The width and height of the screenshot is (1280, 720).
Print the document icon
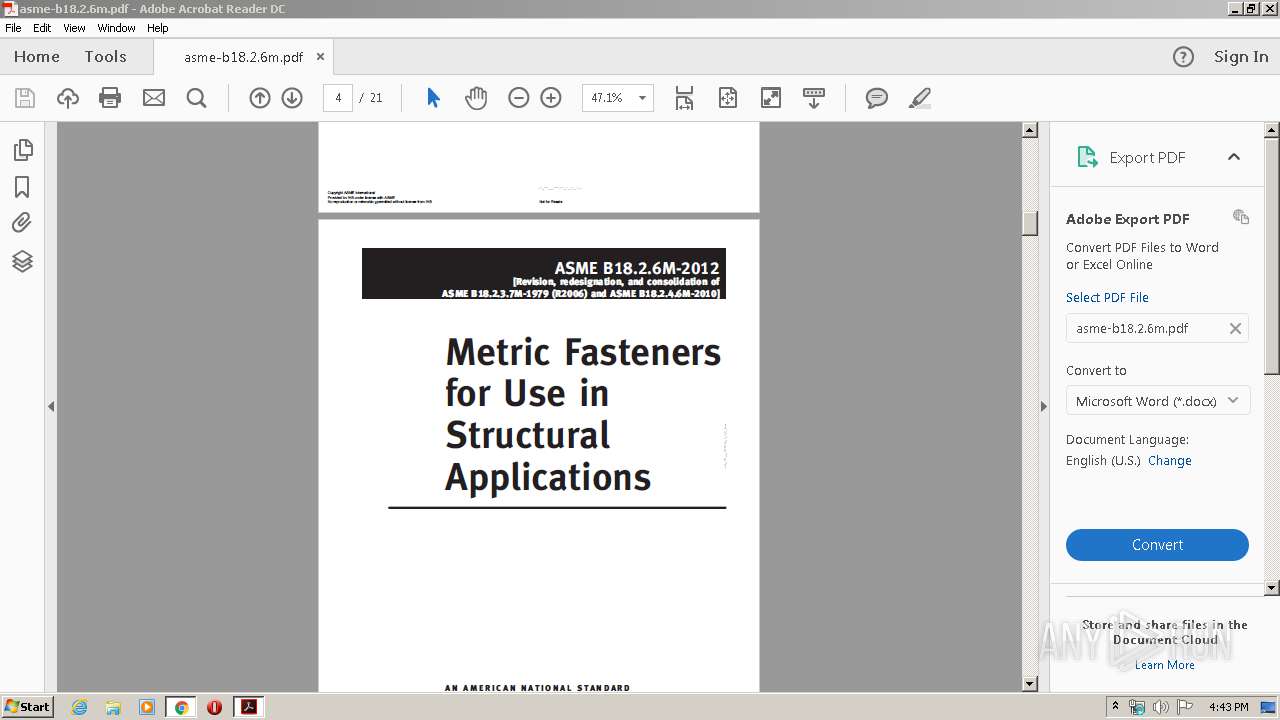(x=110, y=98)
